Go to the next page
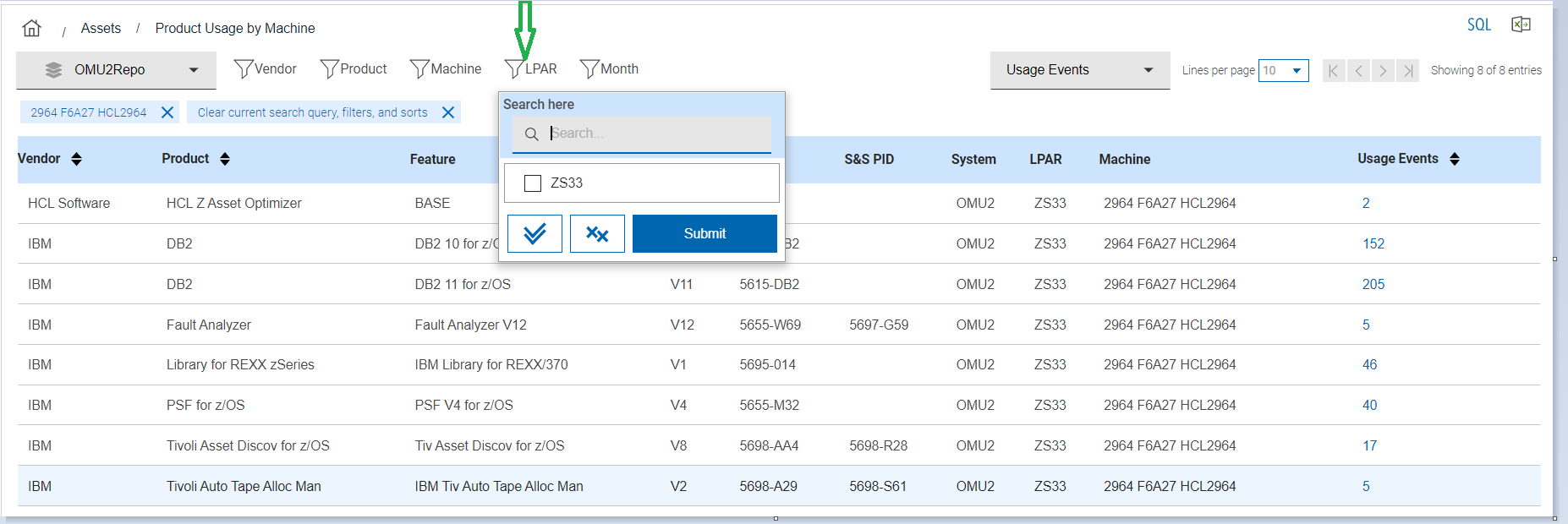The height and width of the screenshot is (524, 1568). tap(1383, 70)
